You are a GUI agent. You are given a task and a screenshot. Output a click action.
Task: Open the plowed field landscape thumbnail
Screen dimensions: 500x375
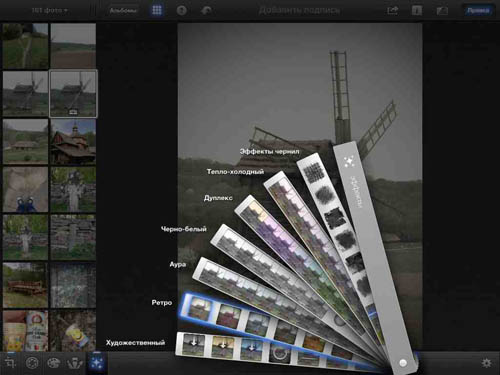(x=73, y=46)
